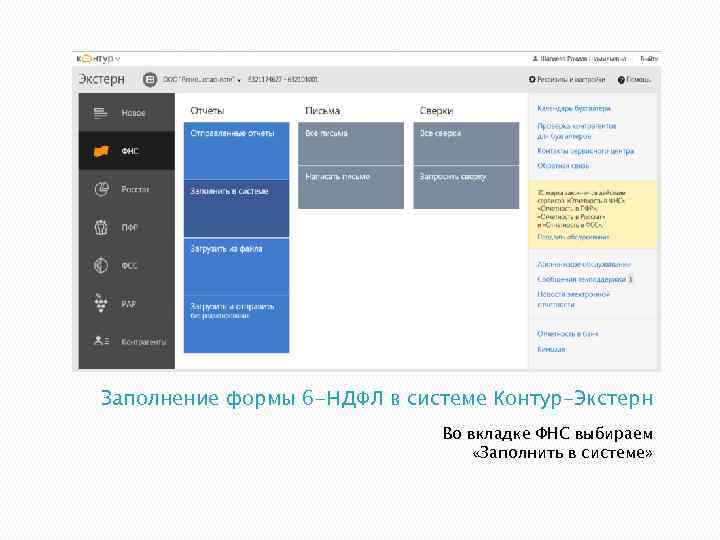Open the Росстат pie chart icon

click(101, 189)
